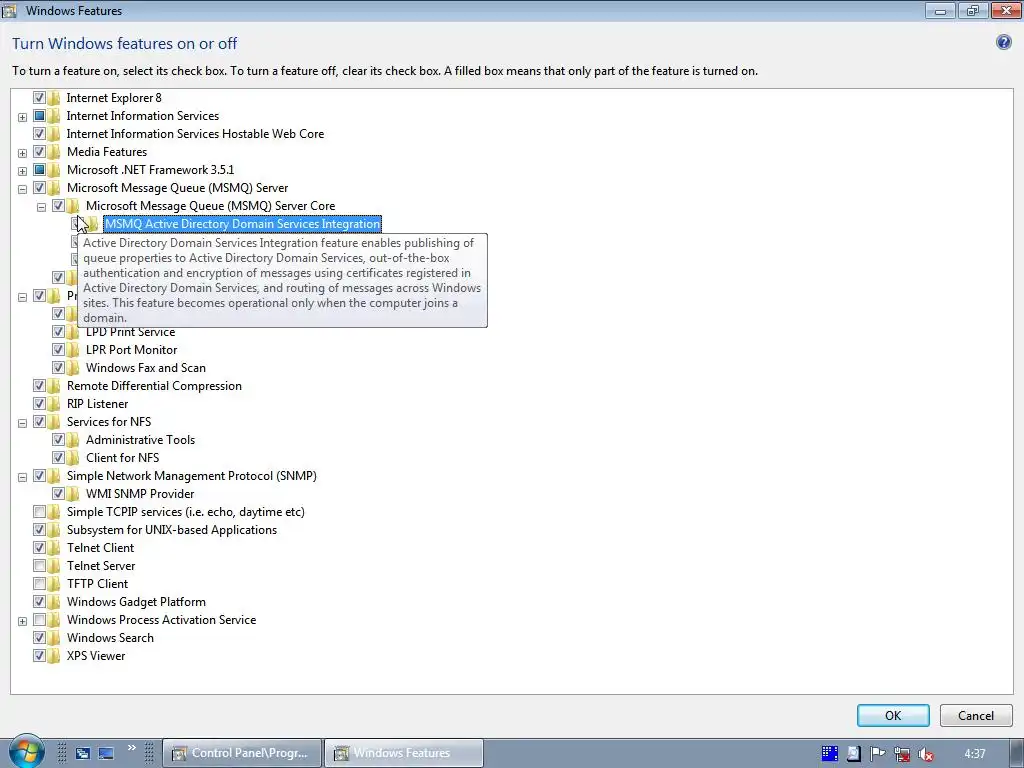This screenshot has height=768, width=1024.
Task: Expand the Windows Process Activation Service node
Action: pyautogui.click(x=22, y=621)
